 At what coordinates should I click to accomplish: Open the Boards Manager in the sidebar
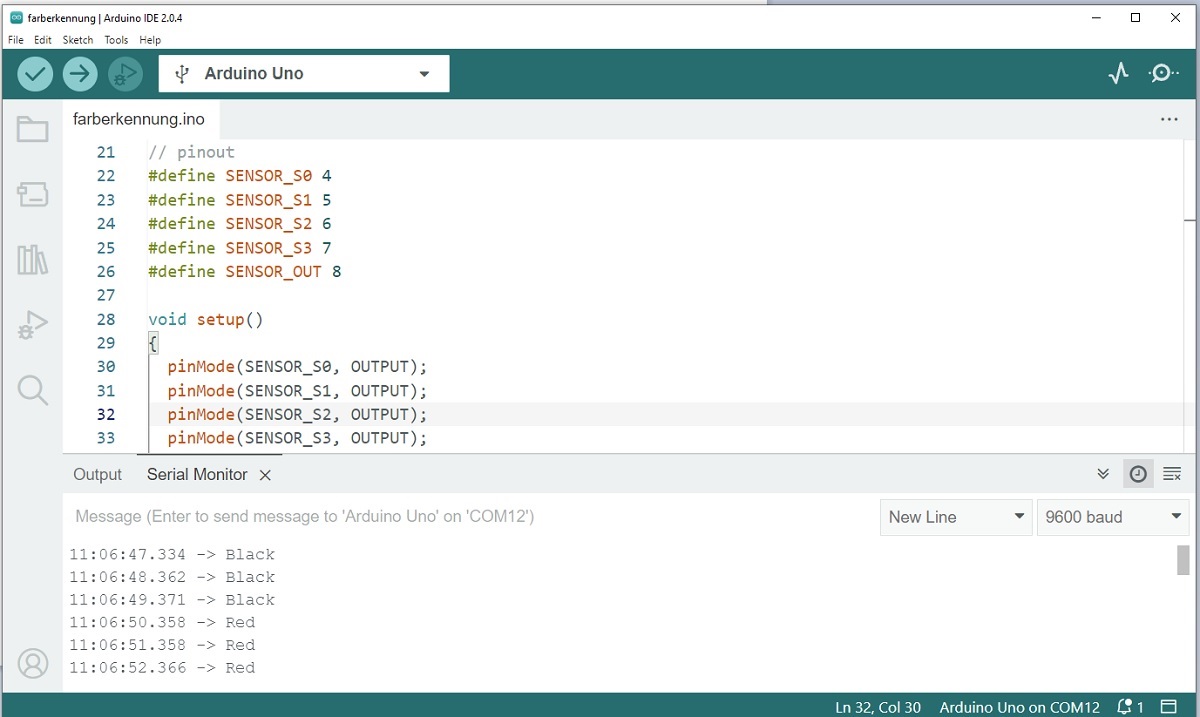coord(33,194)
